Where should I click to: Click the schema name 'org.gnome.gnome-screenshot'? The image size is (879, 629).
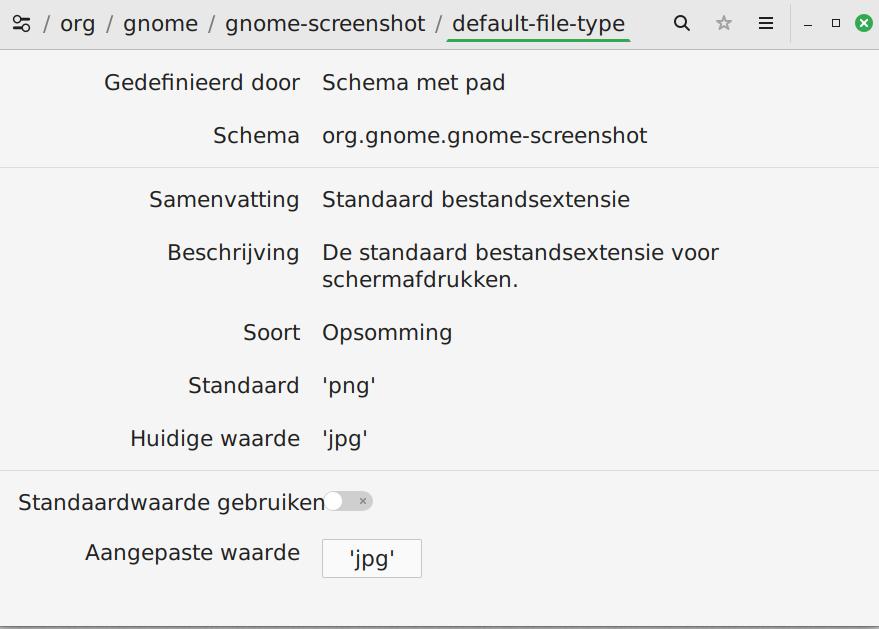pyautogui.click(x=484, y=136)
